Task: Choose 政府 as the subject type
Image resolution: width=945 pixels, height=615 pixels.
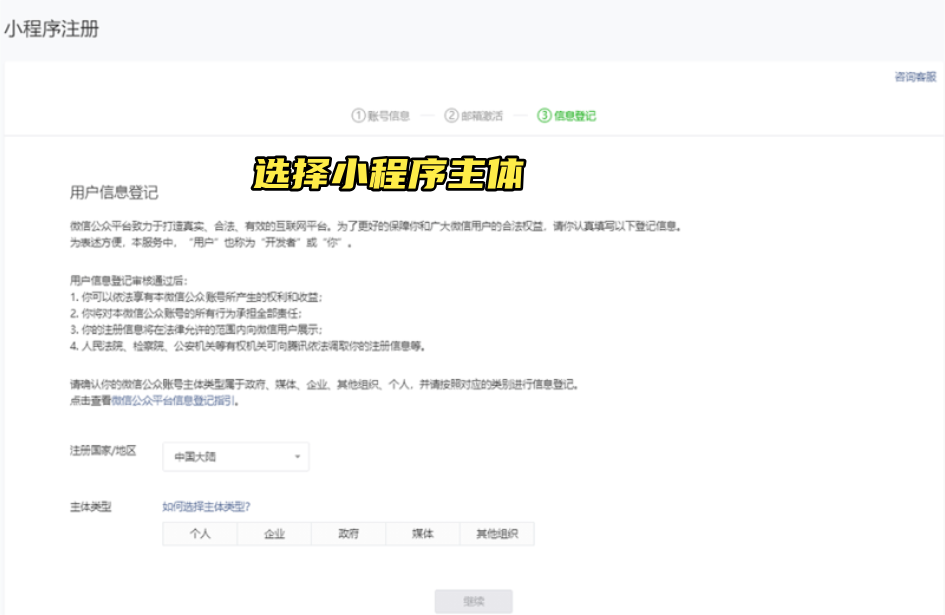Action: click(x=348, y=534)
